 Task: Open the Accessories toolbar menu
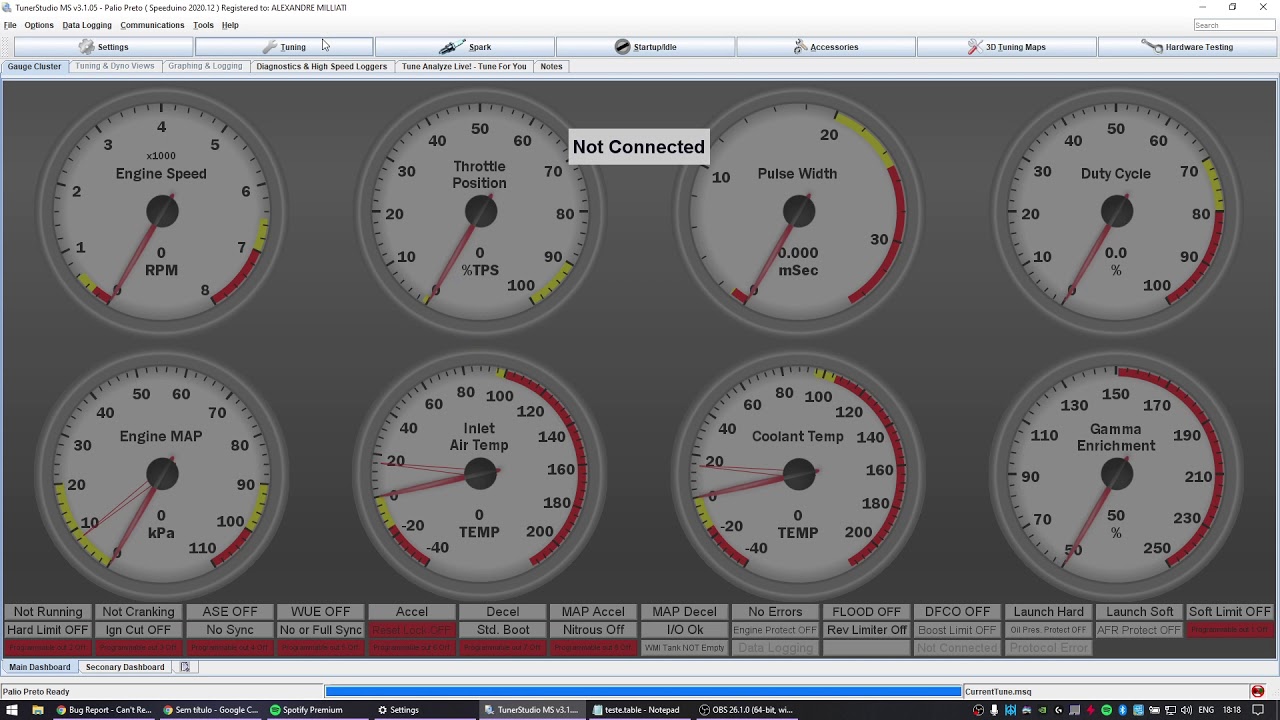[826, 47]
